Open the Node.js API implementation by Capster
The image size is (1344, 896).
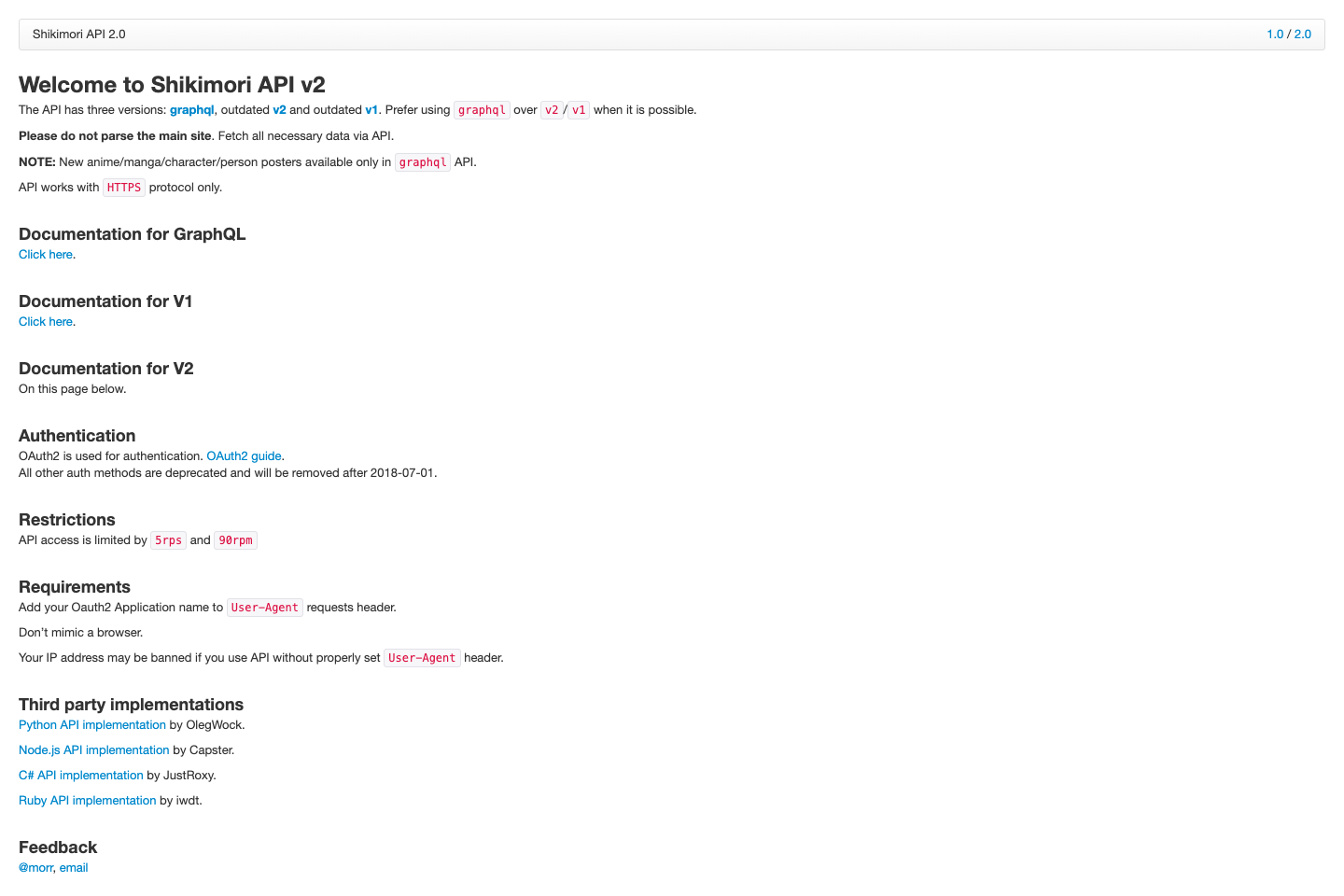(93, 749)
